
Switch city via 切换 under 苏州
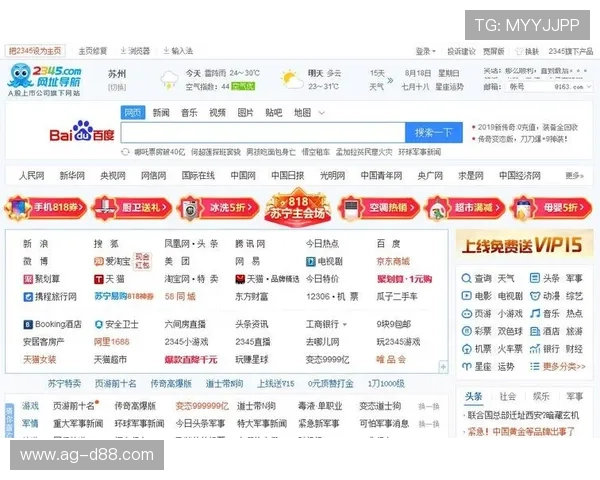tap(117, 87)
